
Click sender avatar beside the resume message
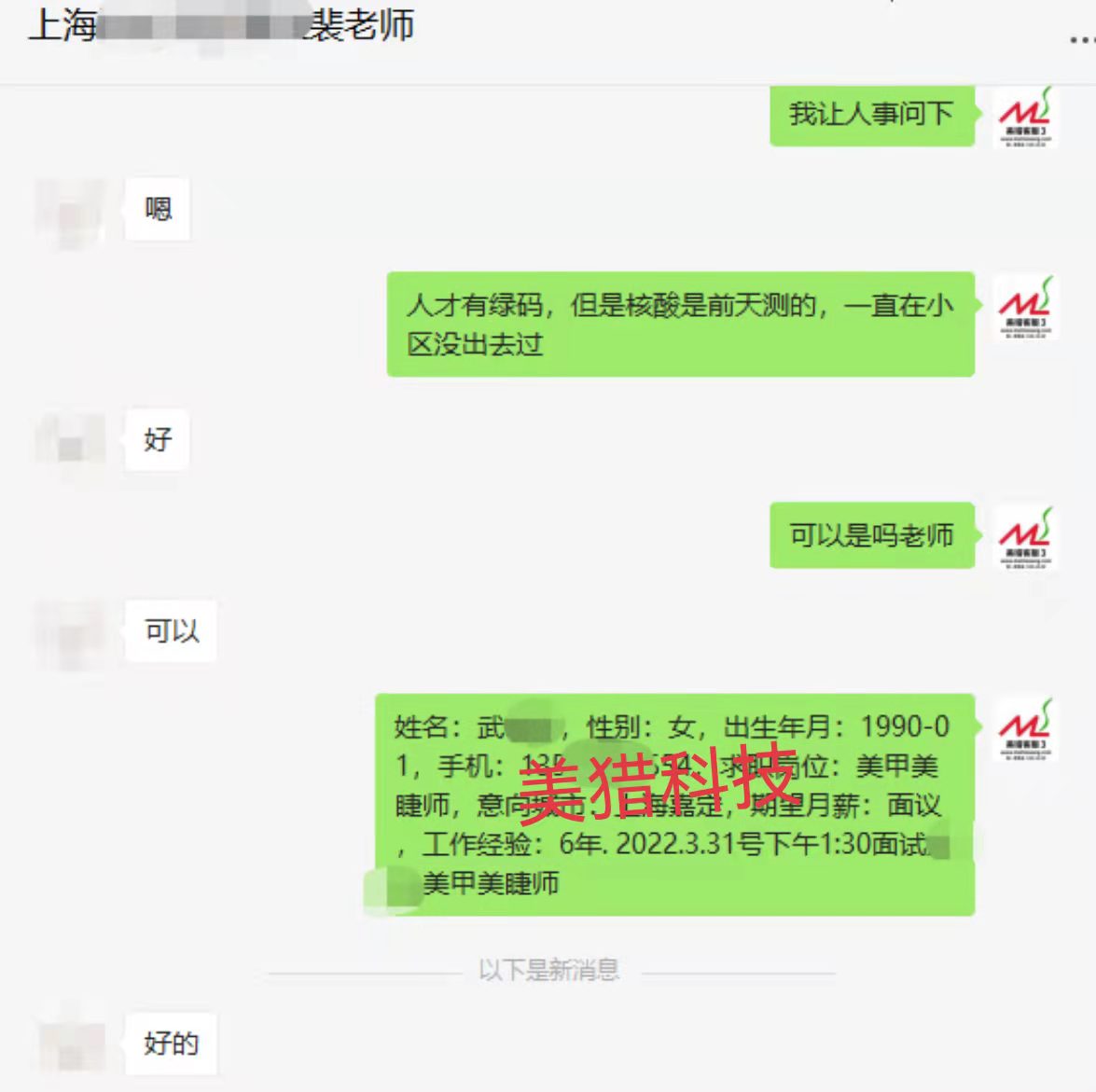(1025, 729)
